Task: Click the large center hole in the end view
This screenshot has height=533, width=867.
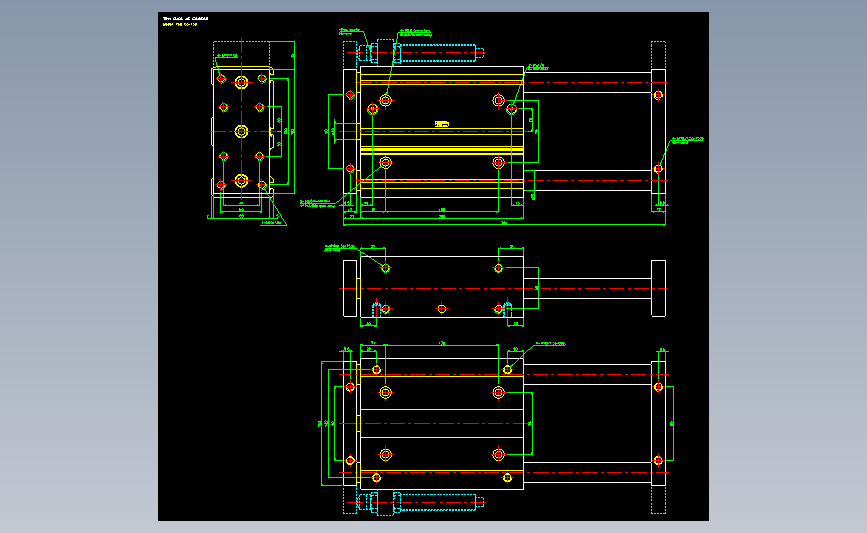Action: pos(241,132)
